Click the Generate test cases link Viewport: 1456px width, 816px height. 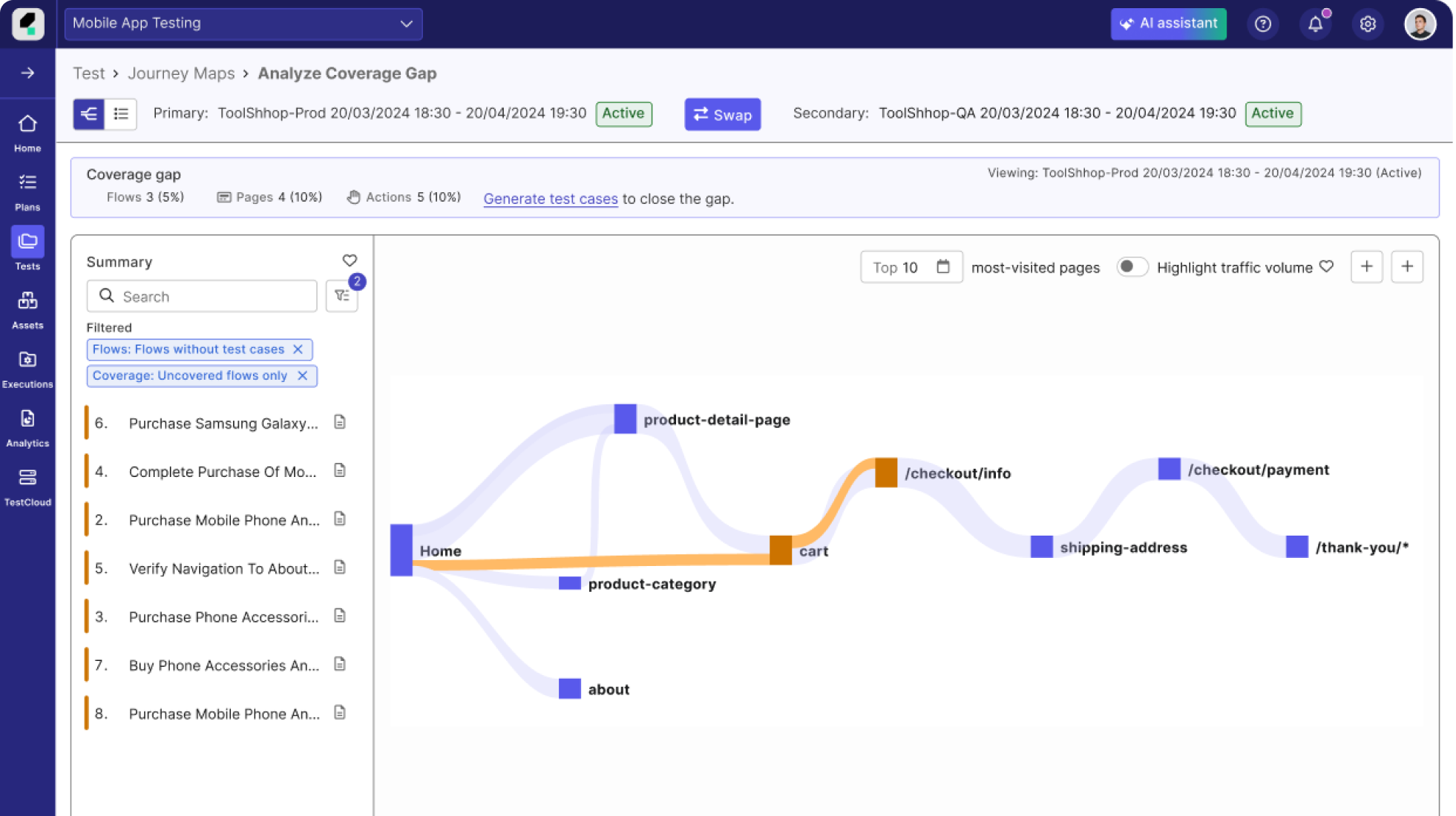point(551,198)
